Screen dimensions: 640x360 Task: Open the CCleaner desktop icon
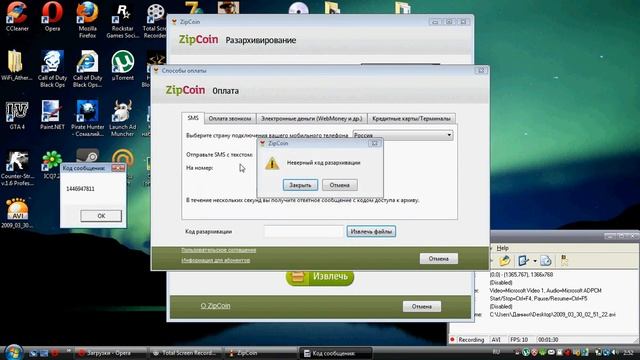[17, 16]
